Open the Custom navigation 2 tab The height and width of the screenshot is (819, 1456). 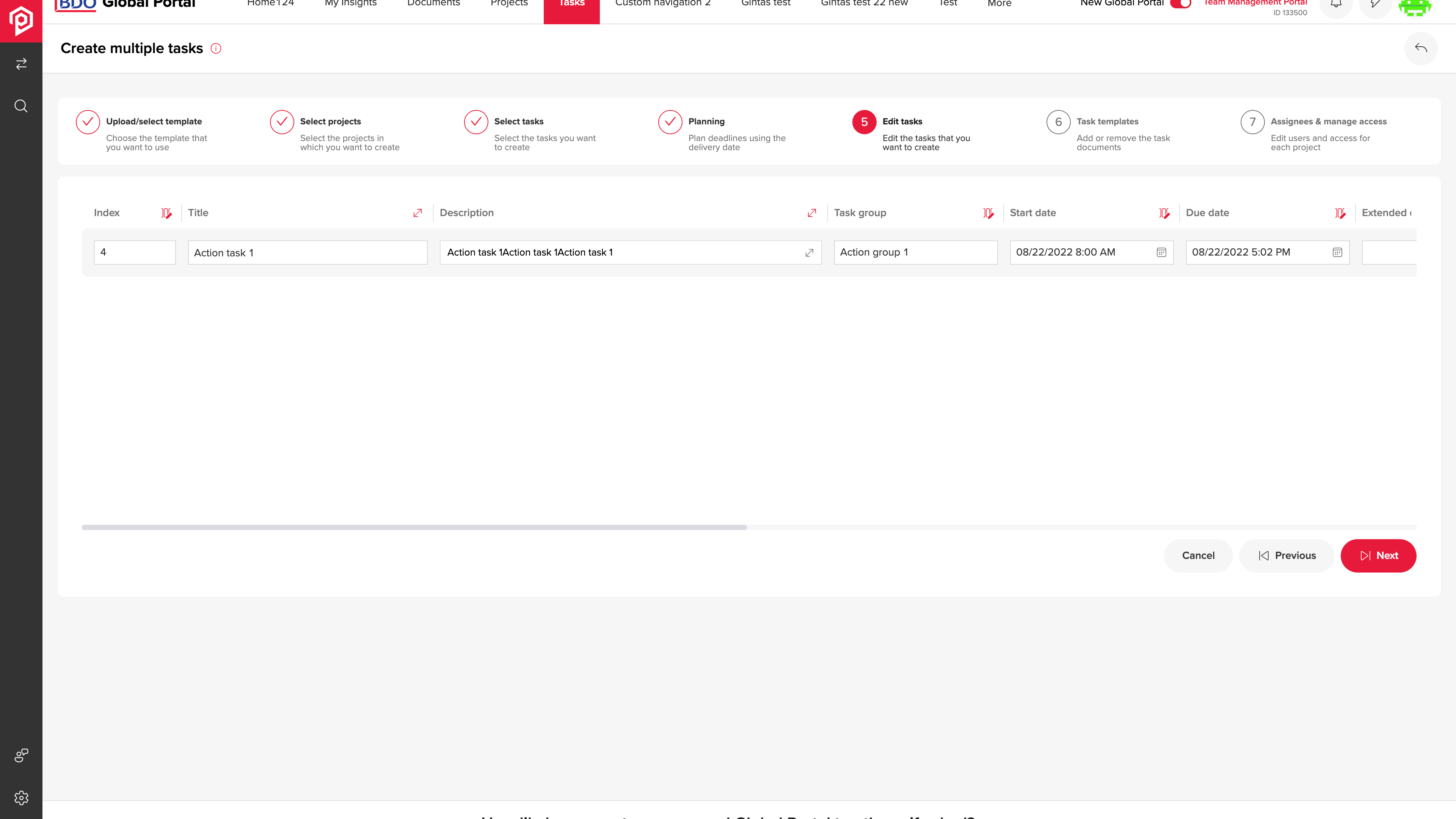(x=663, y=3)
